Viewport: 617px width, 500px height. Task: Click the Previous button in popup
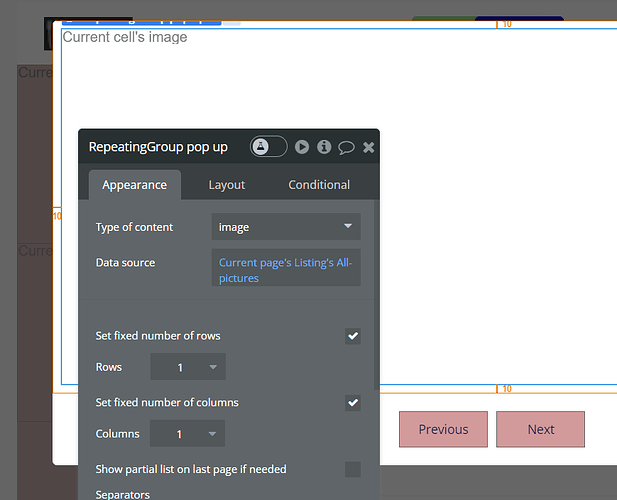coord(443,429)
